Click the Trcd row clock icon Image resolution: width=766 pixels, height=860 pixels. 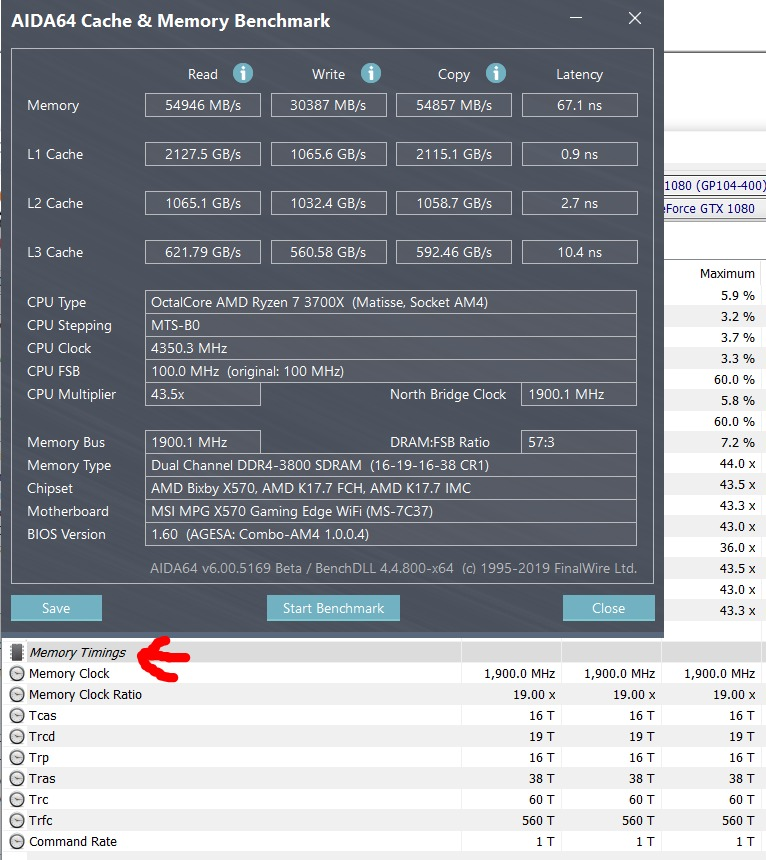(x=17, y=737)
